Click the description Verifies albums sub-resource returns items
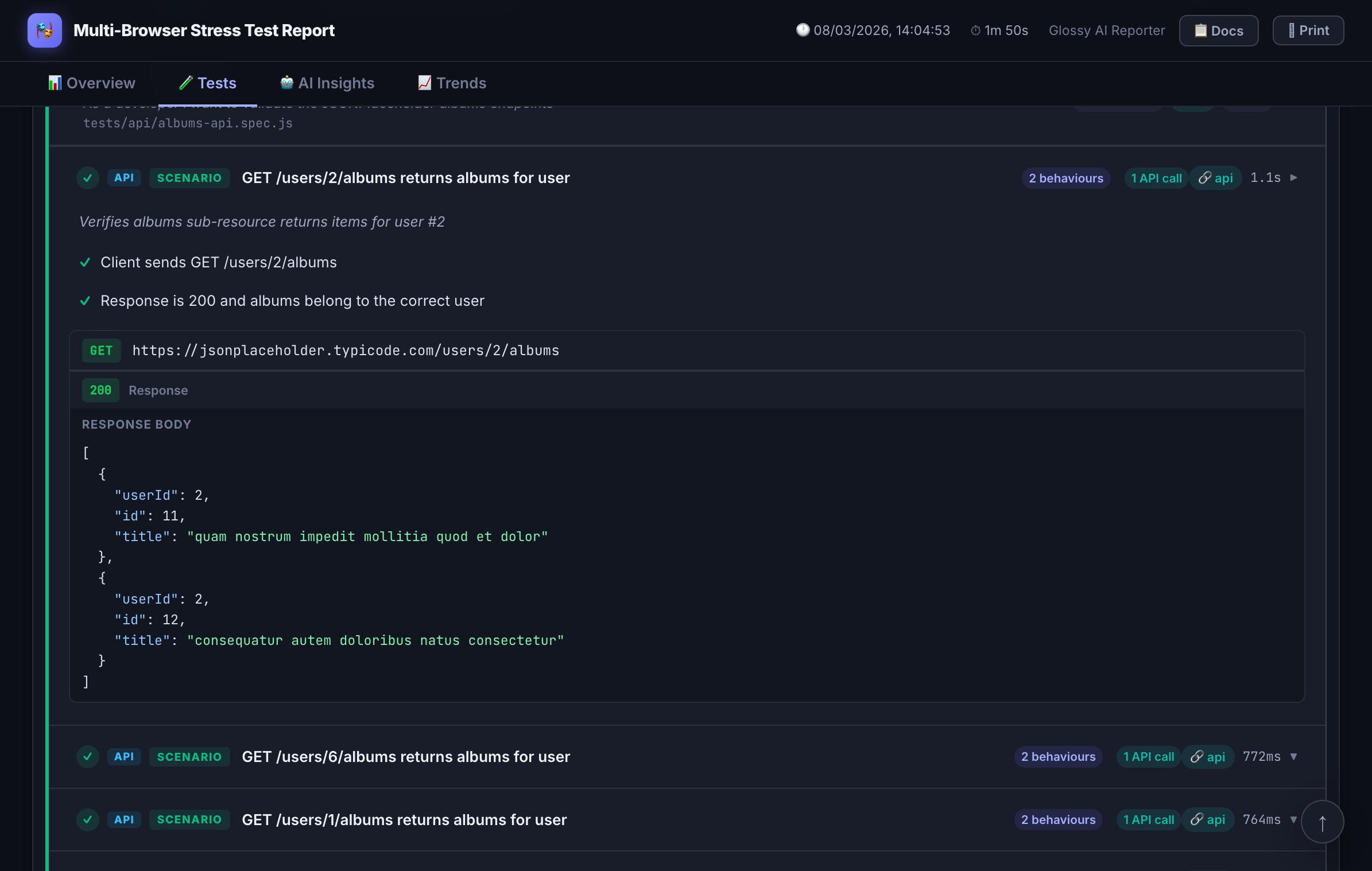Image resolution: width=1372 pixels, height=871 pixels. (262, 222)
